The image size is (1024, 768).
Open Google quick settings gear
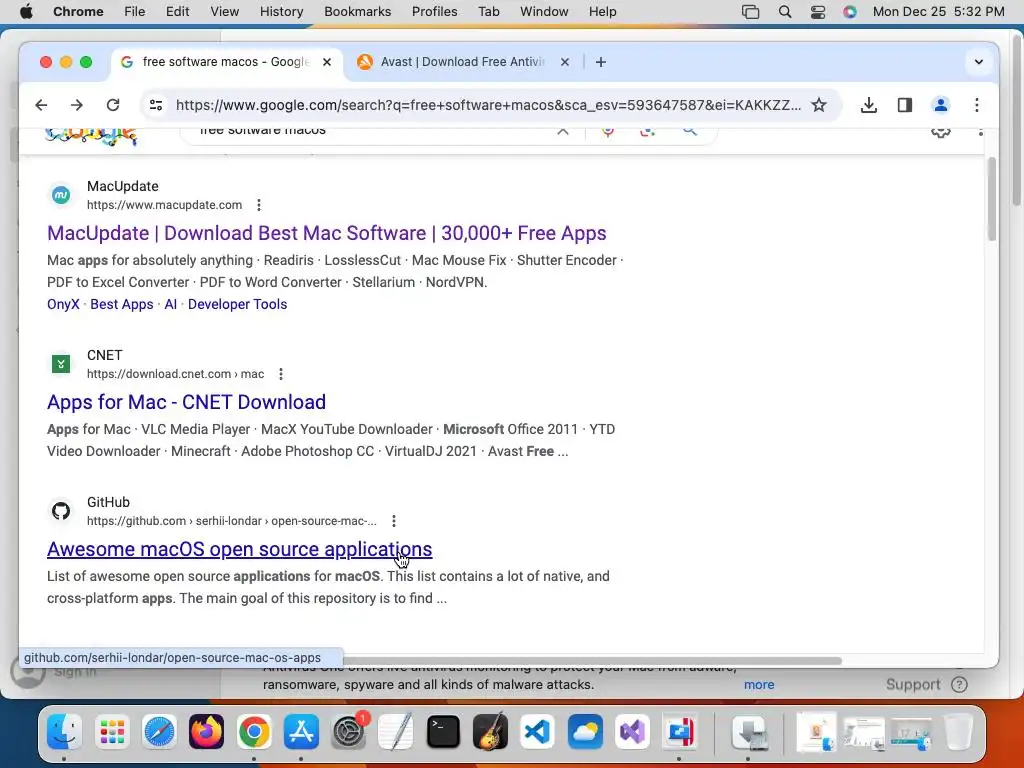(940, 133)
